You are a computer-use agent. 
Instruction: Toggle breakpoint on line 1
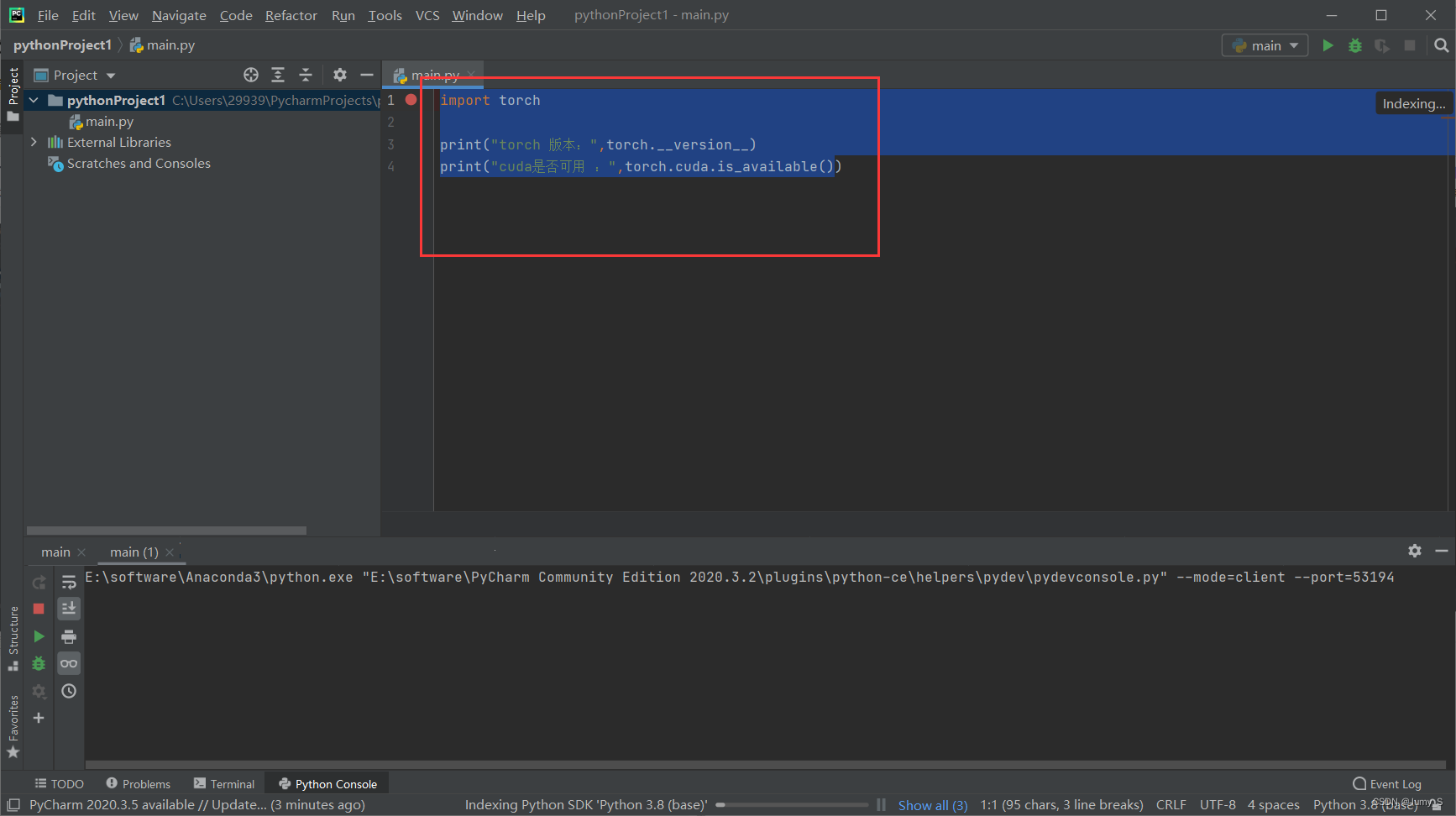(411, 100)
